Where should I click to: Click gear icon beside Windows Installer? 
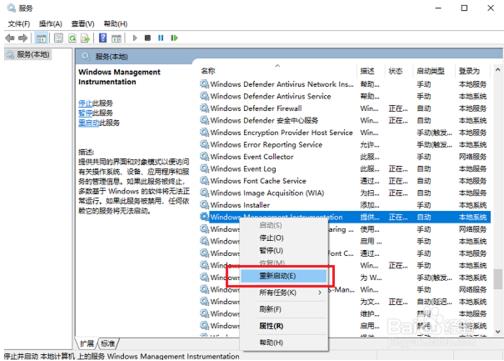204,204
